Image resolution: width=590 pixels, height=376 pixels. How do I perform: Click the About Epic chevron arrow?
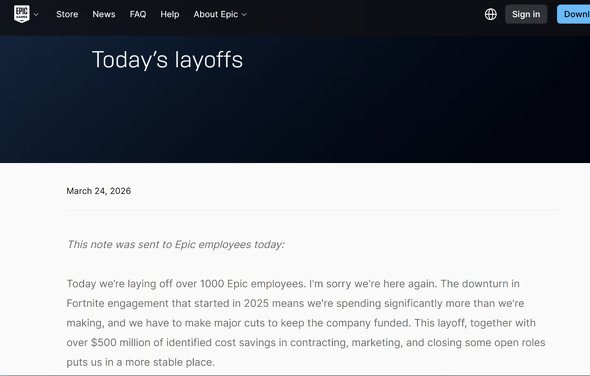coord(244,15)
